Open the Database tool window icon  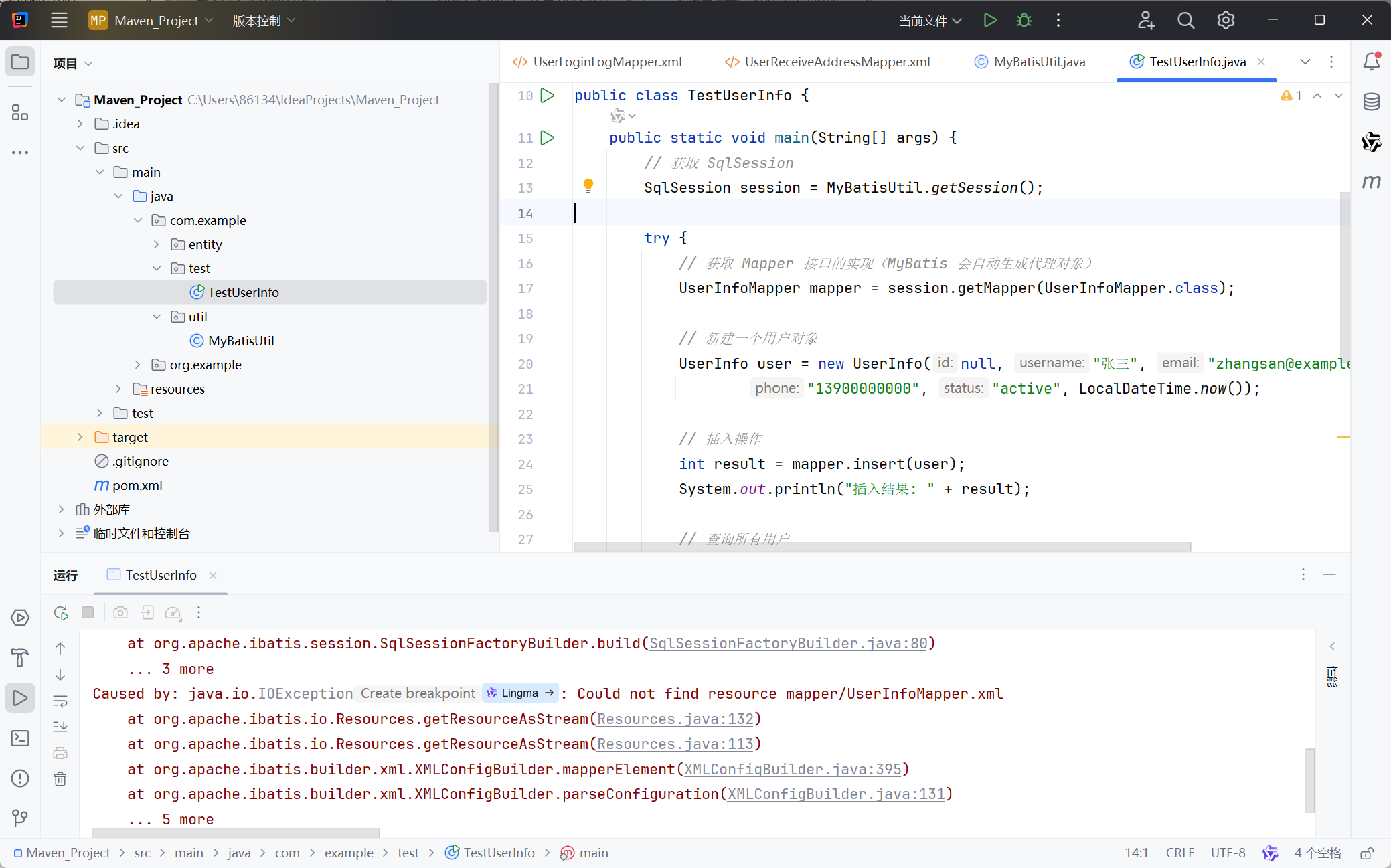coord(1371,102)
